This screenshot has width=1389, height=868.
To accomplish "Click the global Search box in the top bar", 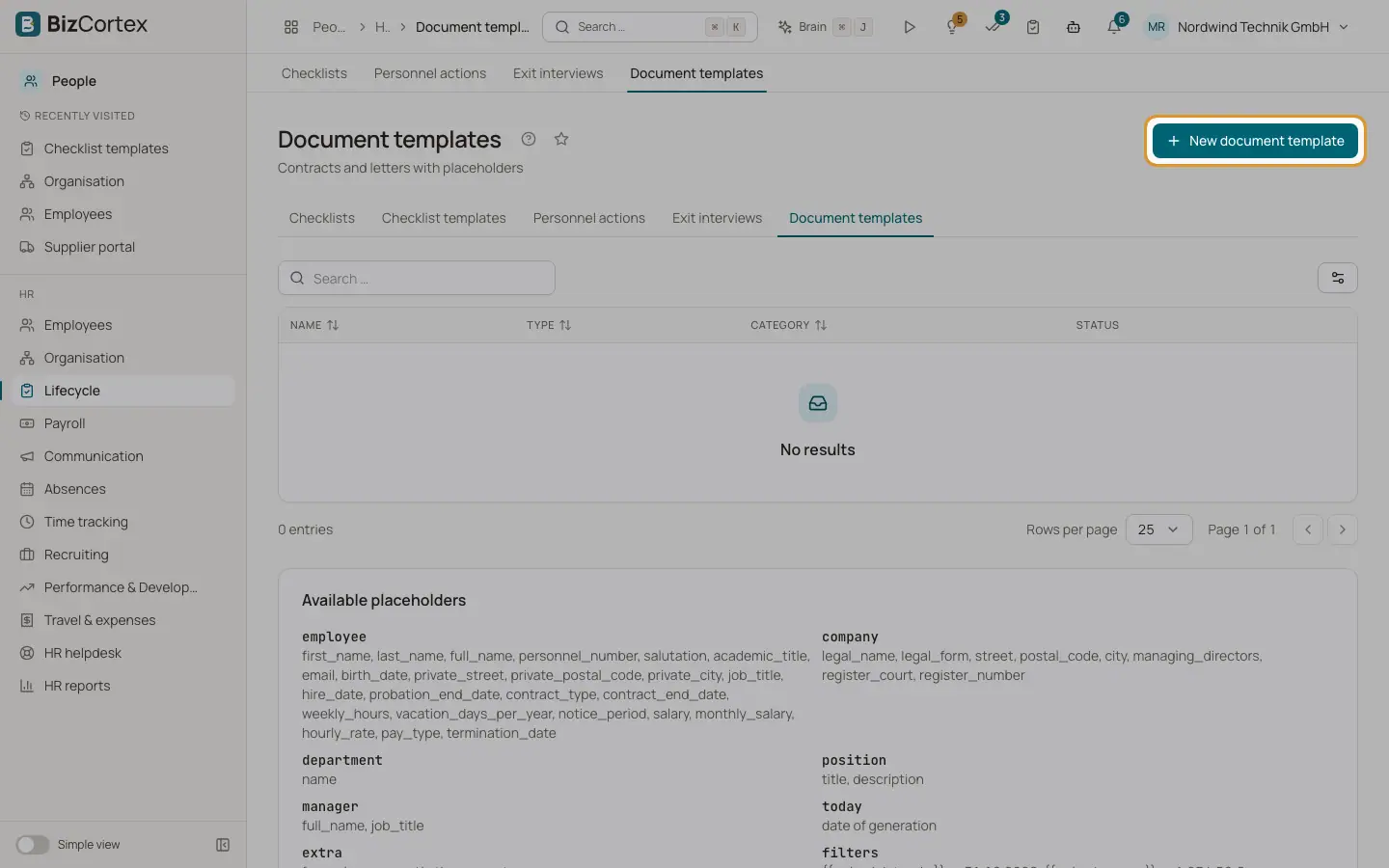I will 650,27.
